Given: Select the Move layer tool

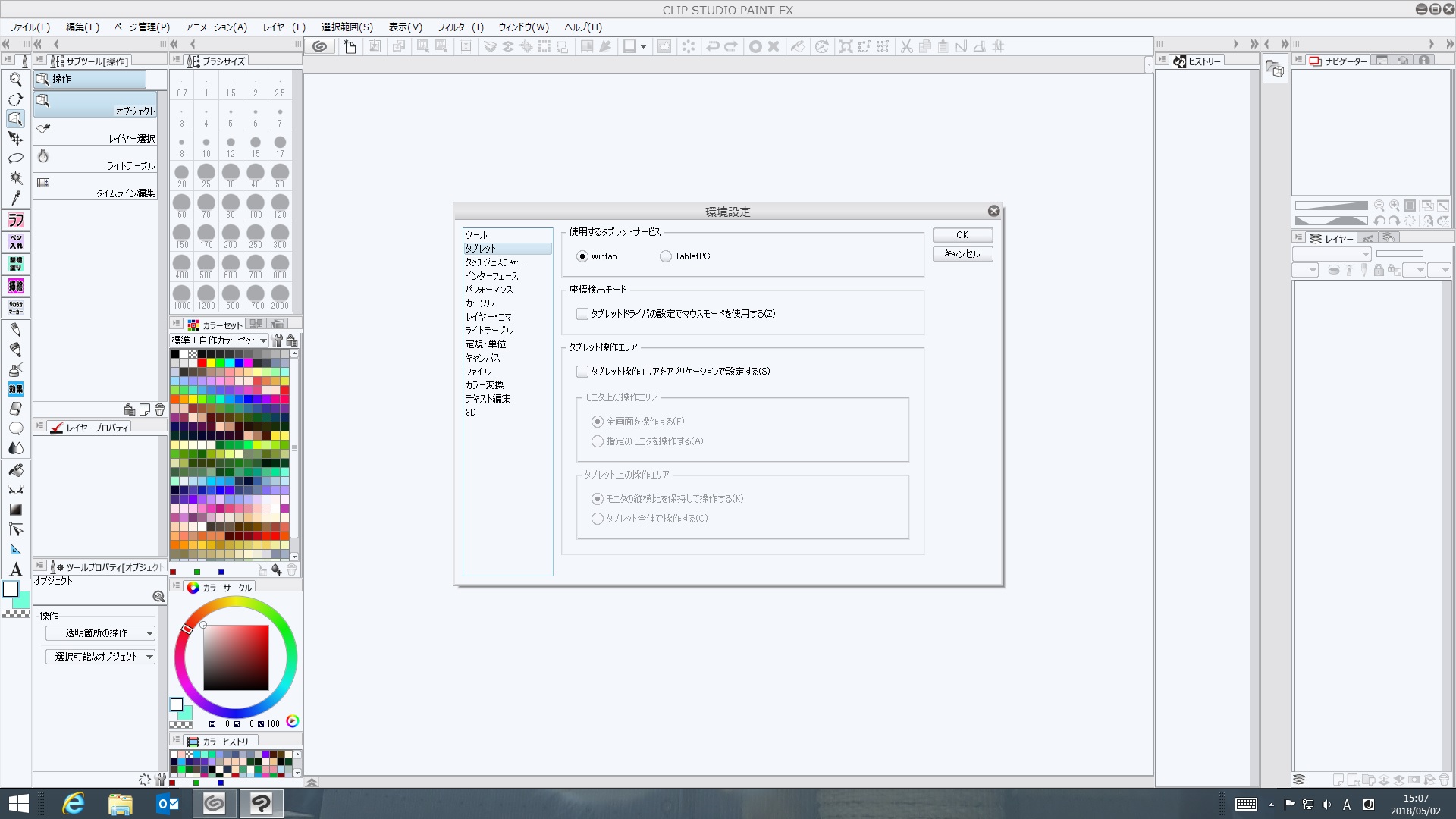Looking at the screenshot, I should tap(15, 139).
